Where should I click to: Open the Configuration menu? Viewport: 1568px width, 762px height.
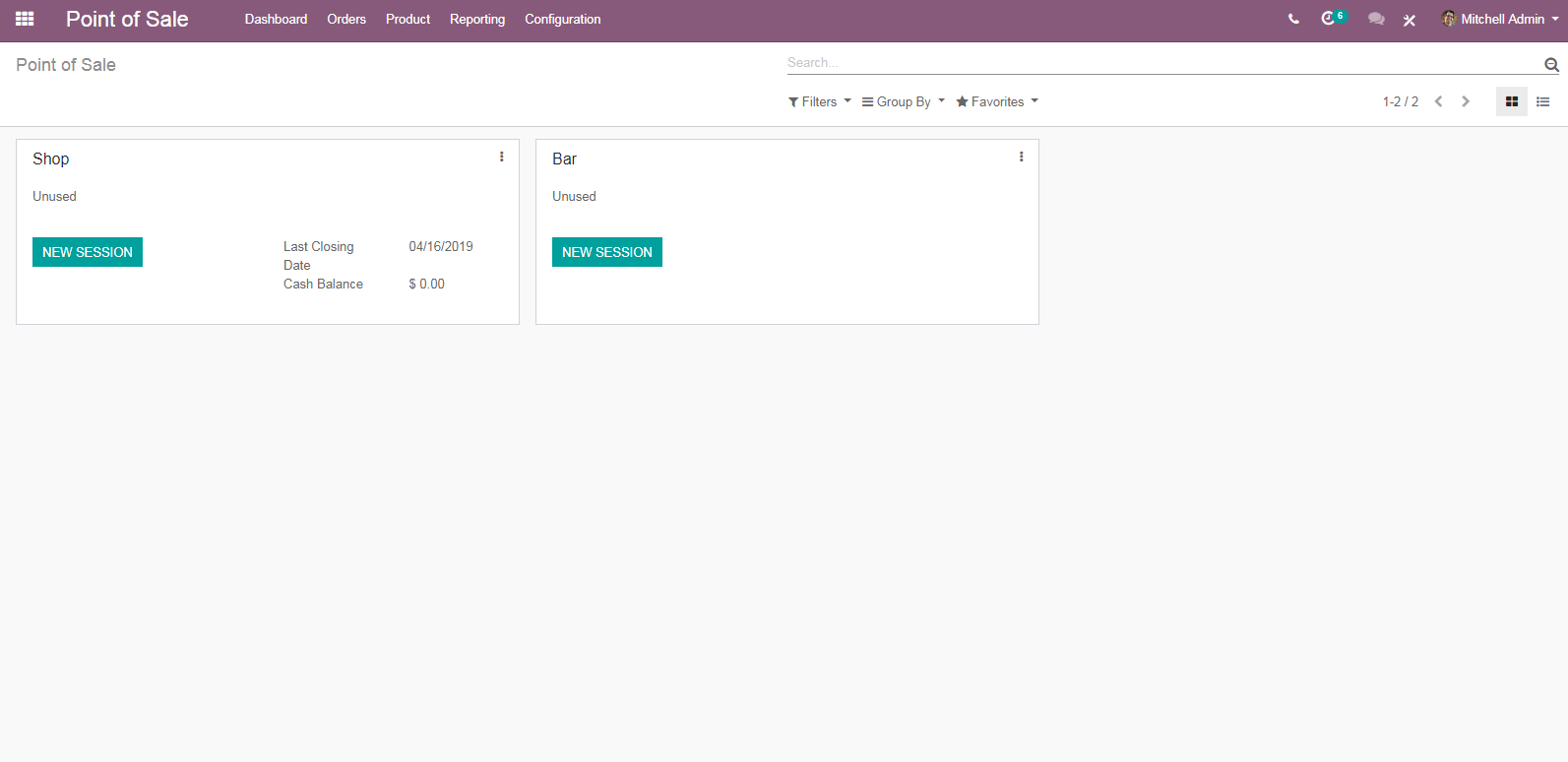point(563,19)
